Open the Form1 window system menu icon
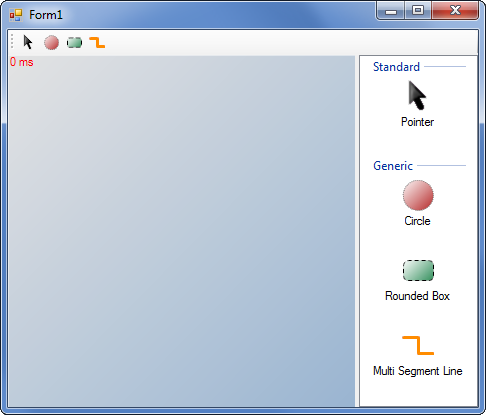 (16, 15)
